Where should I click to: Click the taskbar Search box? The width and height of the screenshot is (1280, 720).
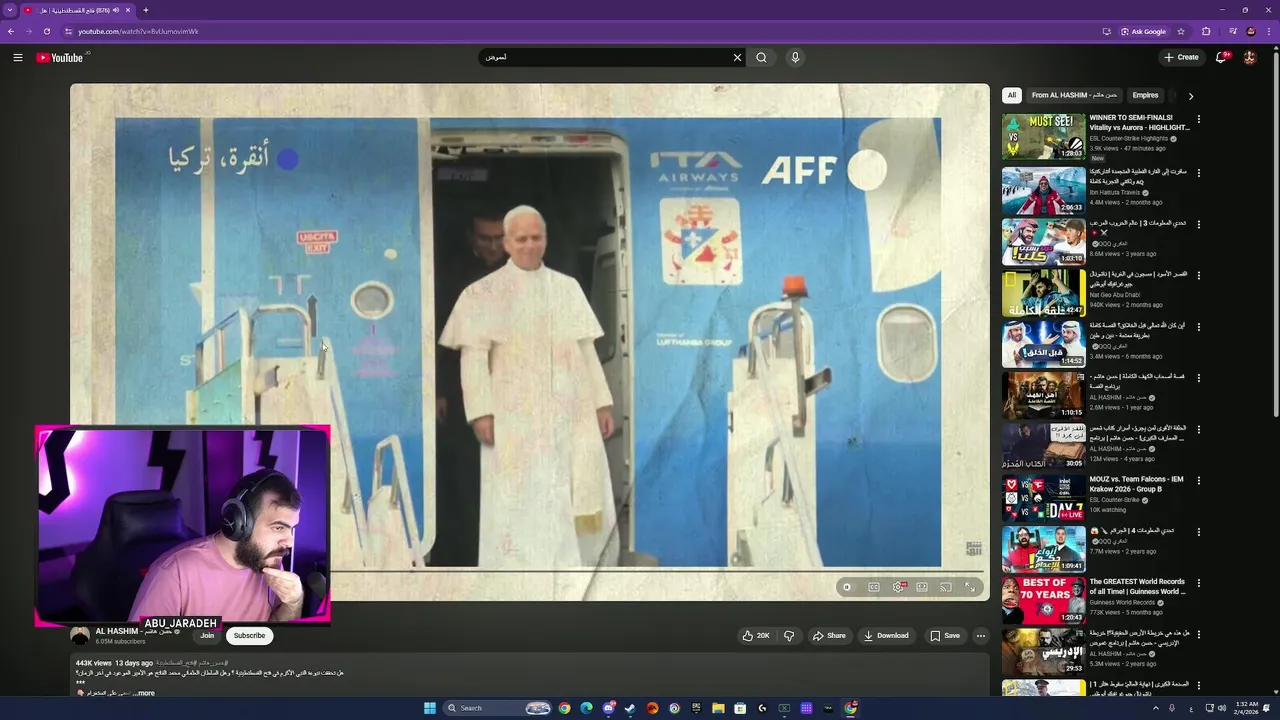click(x=498, y=708)
